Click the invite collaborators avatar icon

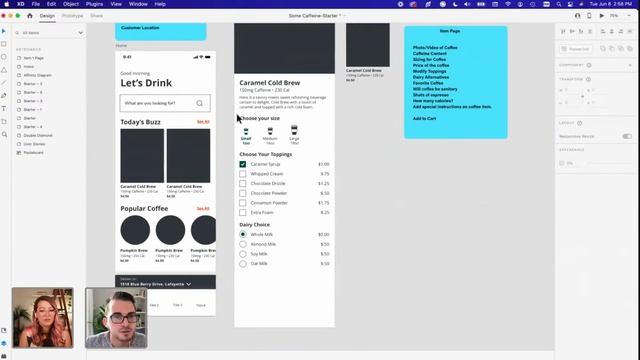577,16
